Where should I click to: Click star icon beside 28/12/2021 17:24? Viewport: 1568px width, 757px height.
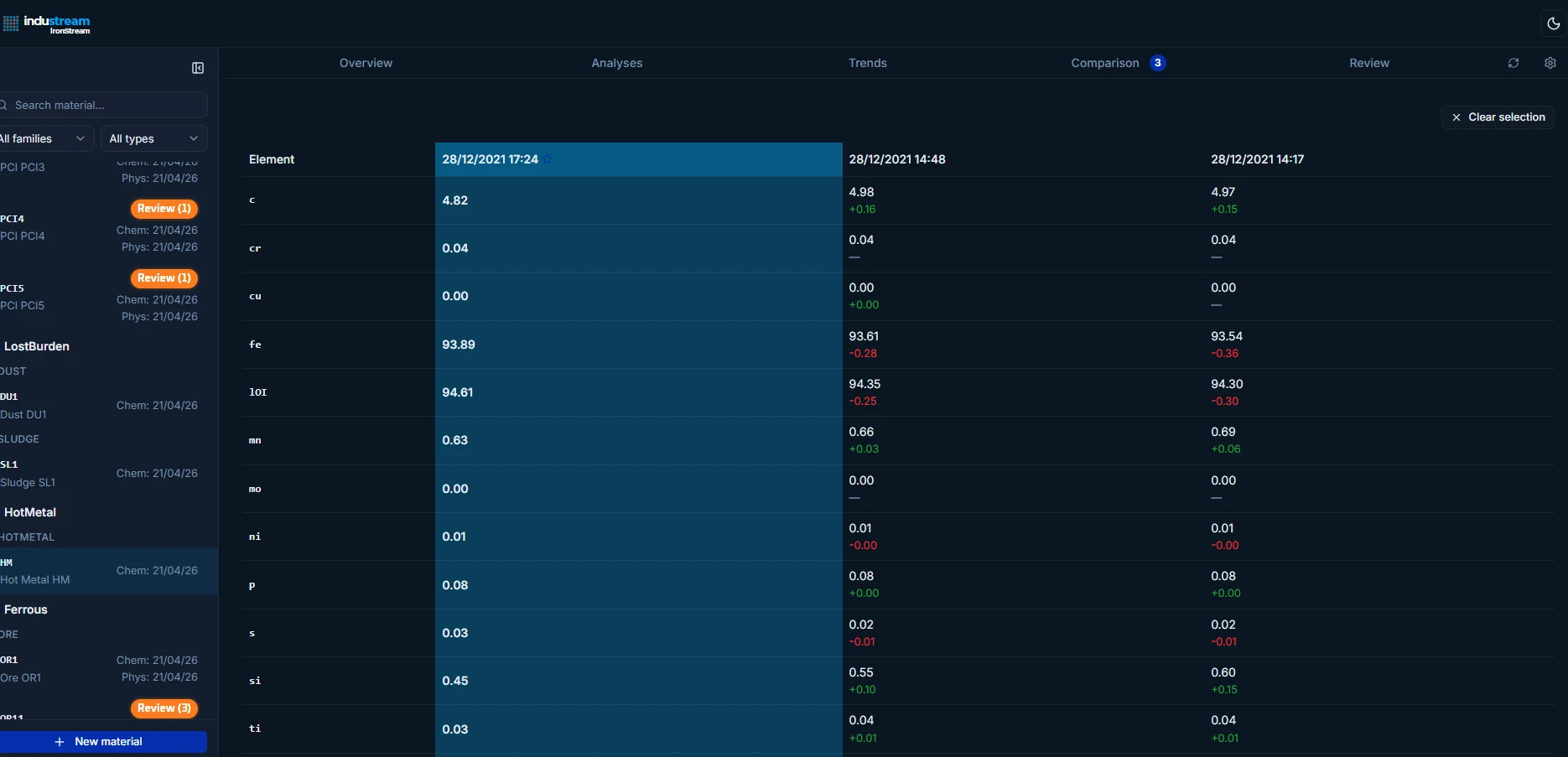point(548,159)
